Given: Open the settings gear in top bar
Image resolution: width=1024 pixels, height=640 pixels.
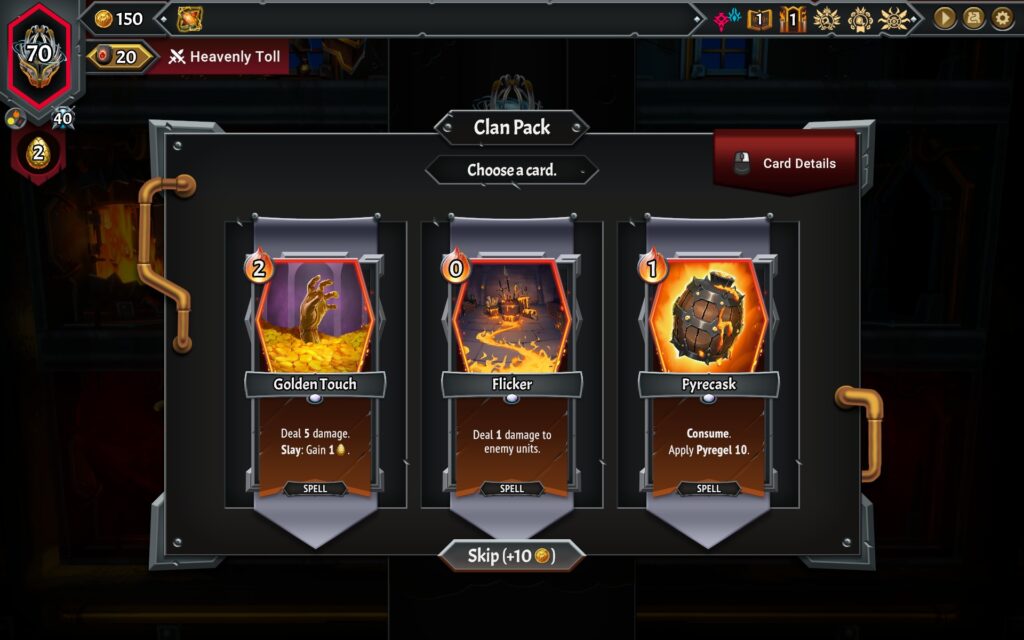Looking at the screenshot, I should click(1002, 18).
